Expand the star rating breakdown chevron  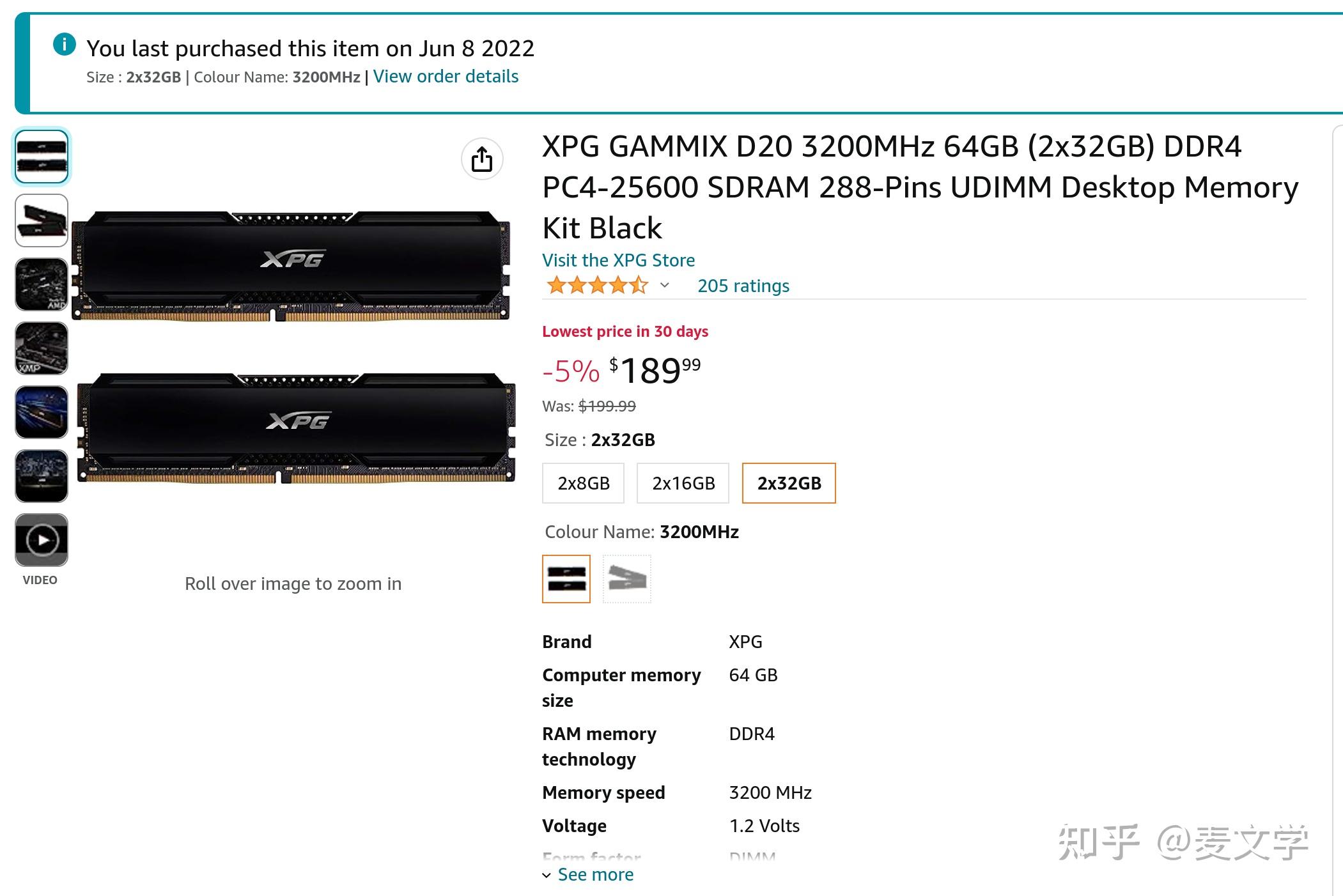click(x=665, y=285)
